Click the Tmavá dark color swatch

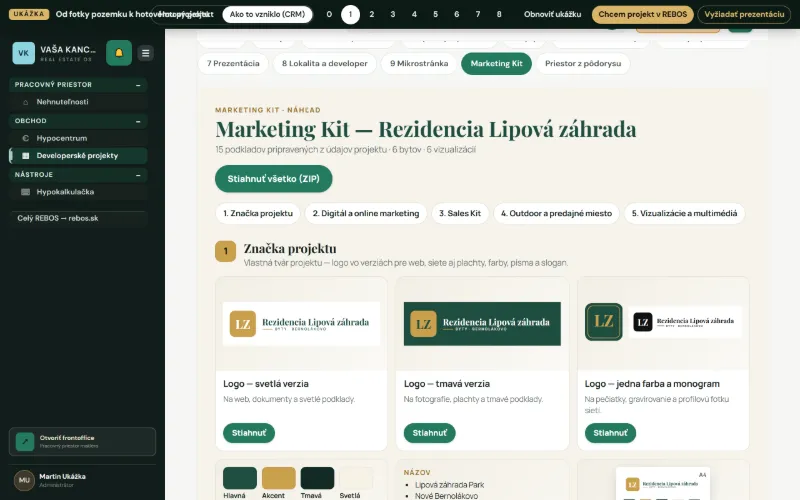tap(317, 478)
